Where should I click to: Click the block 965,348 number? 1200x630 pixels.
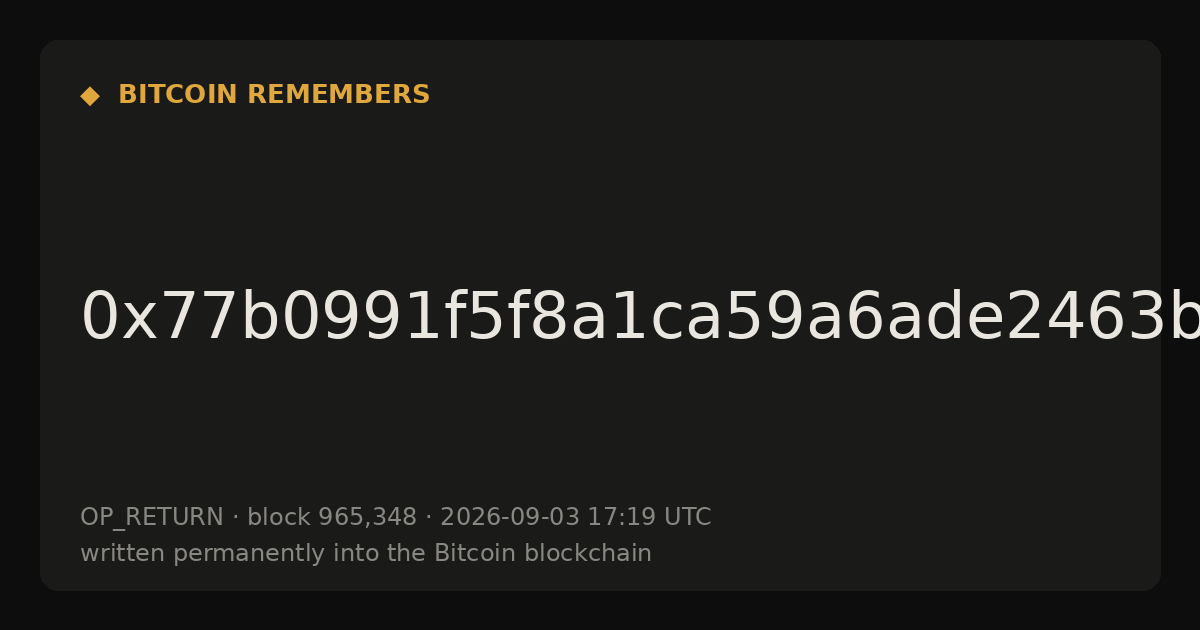pos(367,518)
